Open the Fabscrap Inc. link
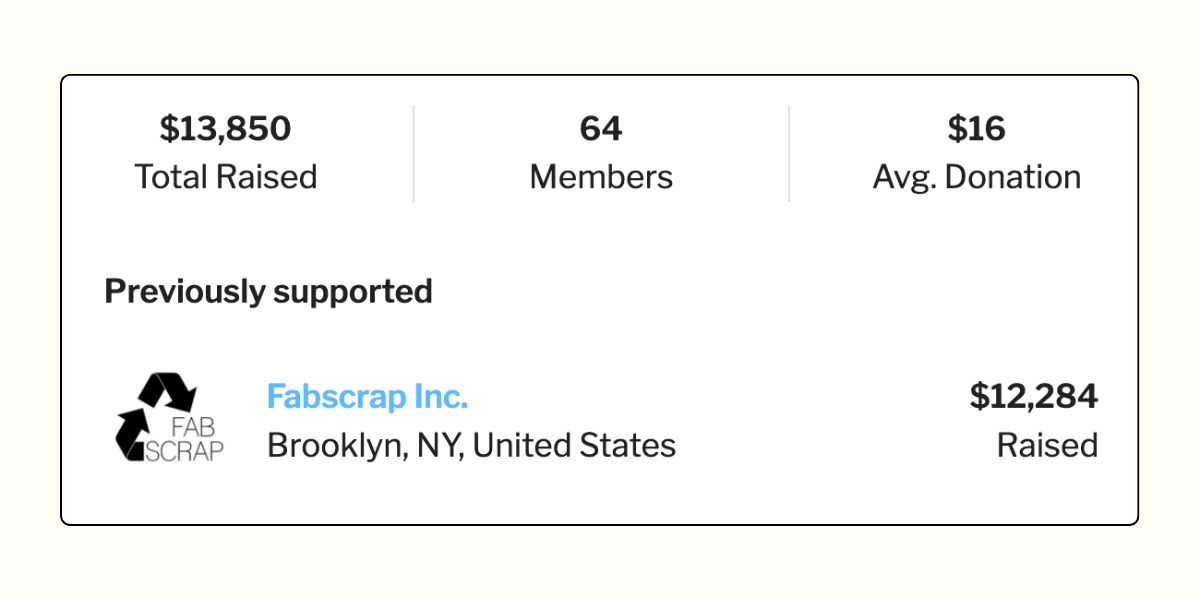The height and width of the screenshot is (600, 1200). click(367, 397)
